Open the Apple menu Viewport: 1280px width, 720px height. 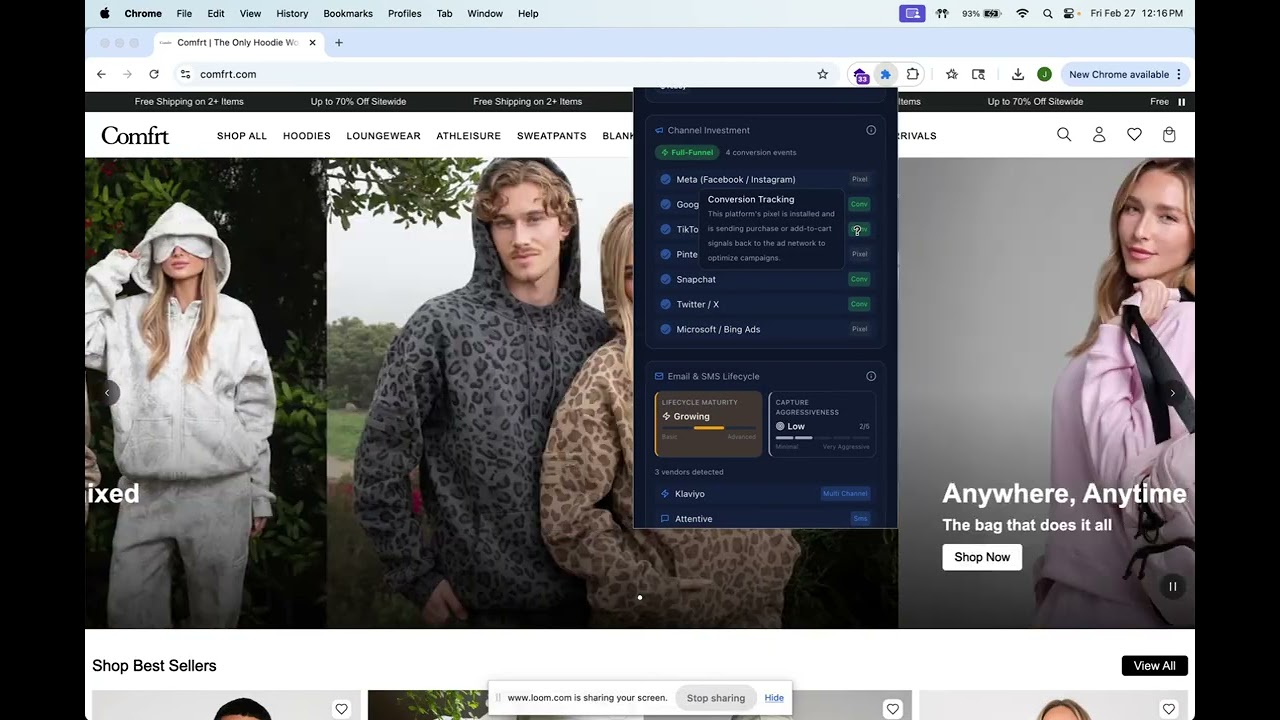pyautogui.click(x=105, y=13)
